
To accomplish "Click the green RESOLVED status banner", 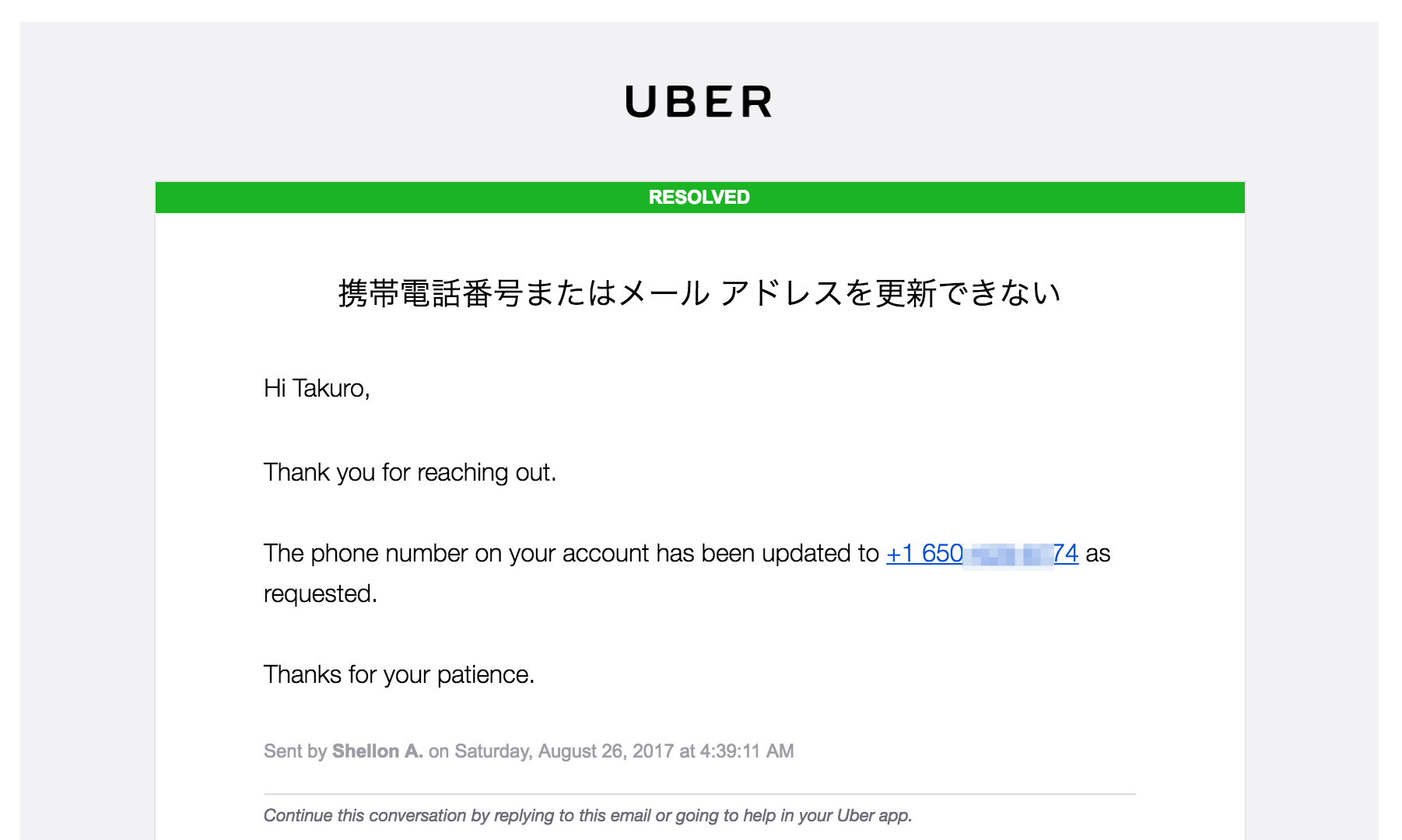I will 699,198.
